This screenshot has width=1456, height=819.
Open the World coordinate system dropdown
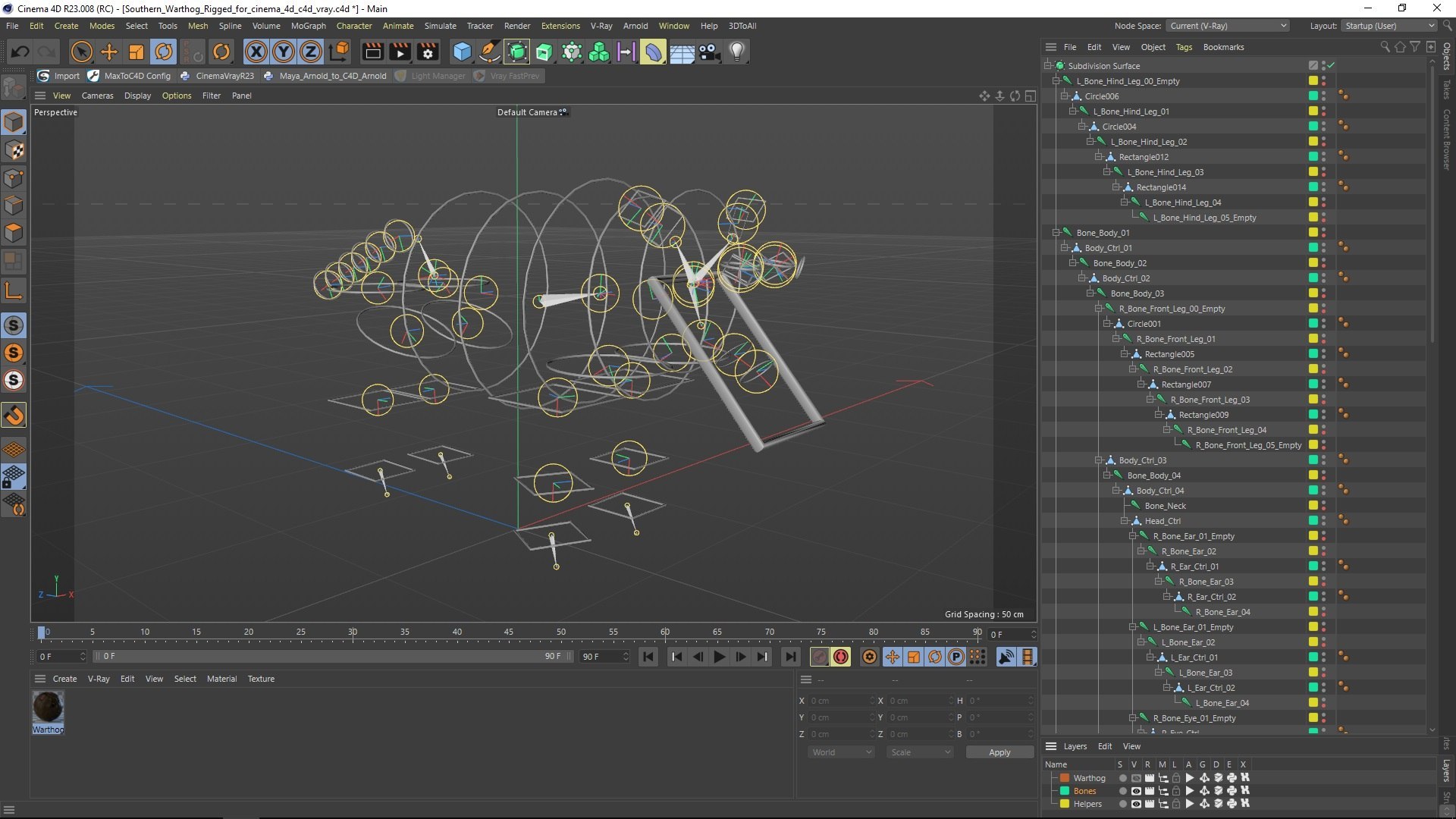841,752
